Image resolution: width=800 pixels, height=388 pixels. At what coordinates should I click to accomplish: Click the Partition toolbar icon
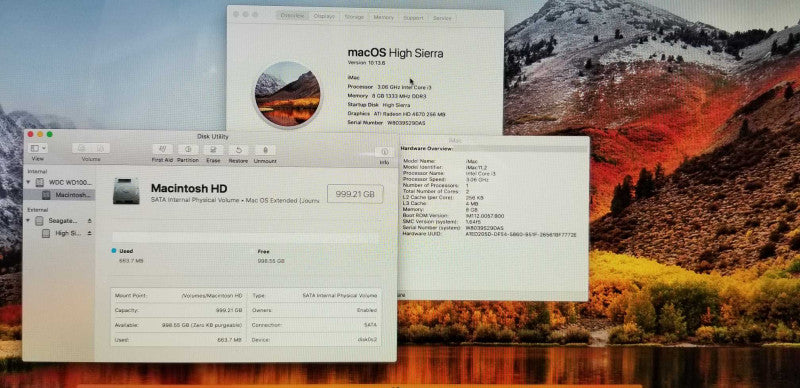188,150
